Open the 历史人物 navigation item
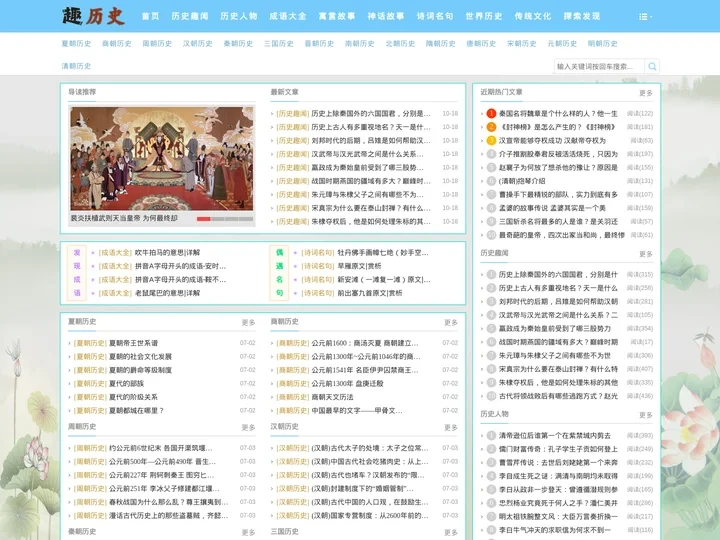 [x=239, y=16]
